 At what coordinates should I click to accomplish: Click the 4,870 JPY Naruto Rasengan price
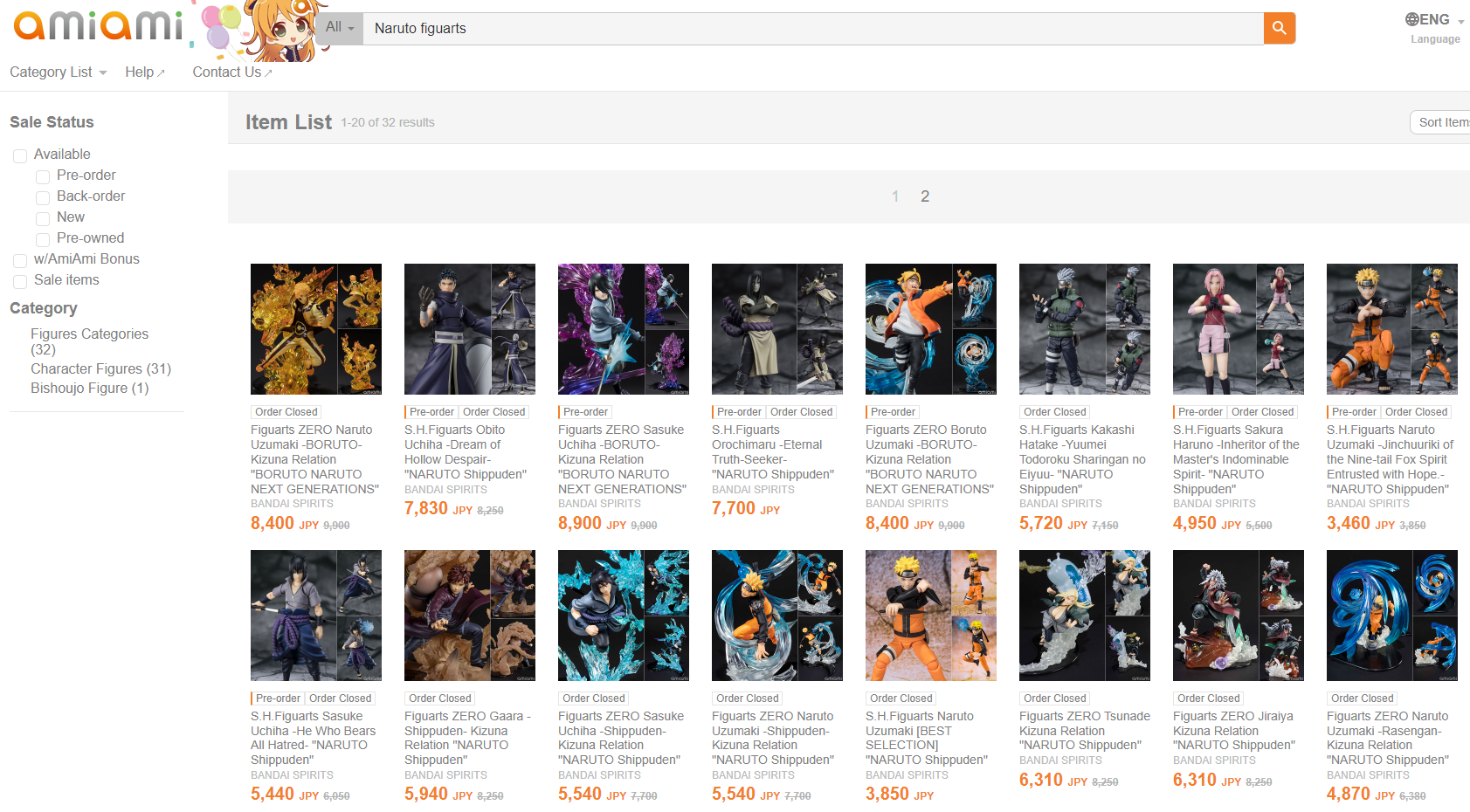[x=1361, y=795]
